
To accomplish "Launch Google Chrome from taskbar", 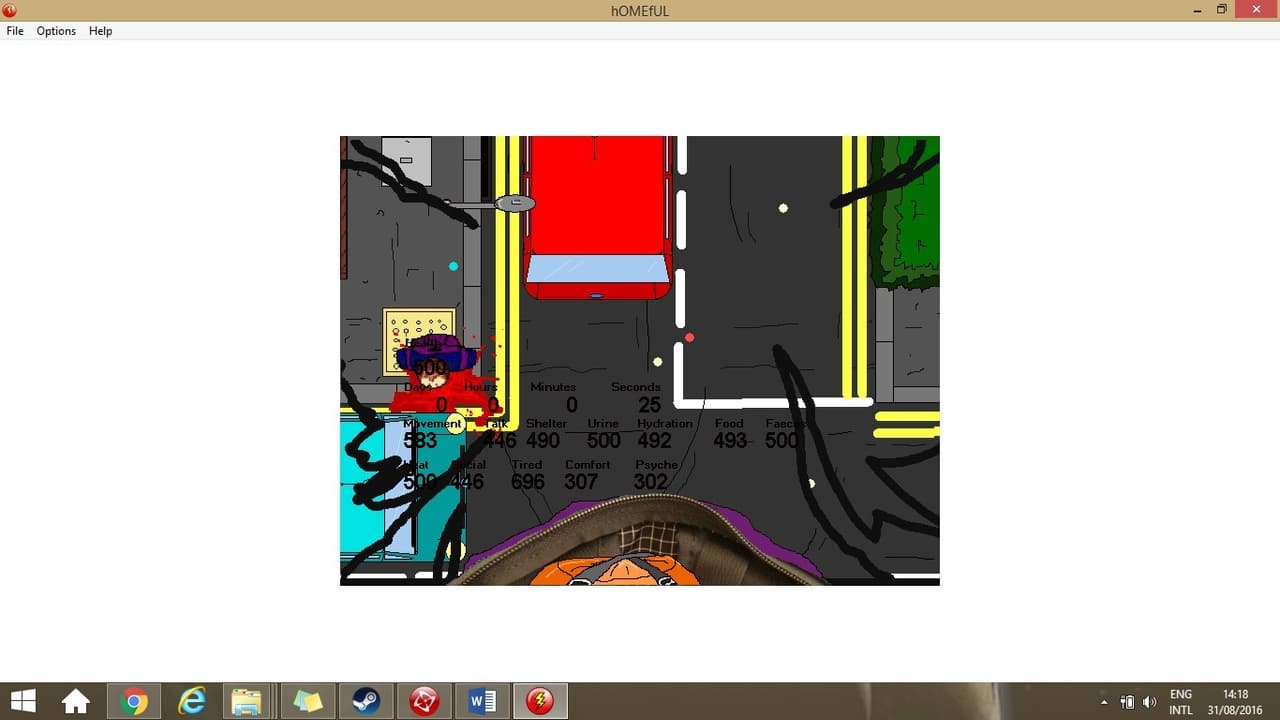I will pos(133,701).
